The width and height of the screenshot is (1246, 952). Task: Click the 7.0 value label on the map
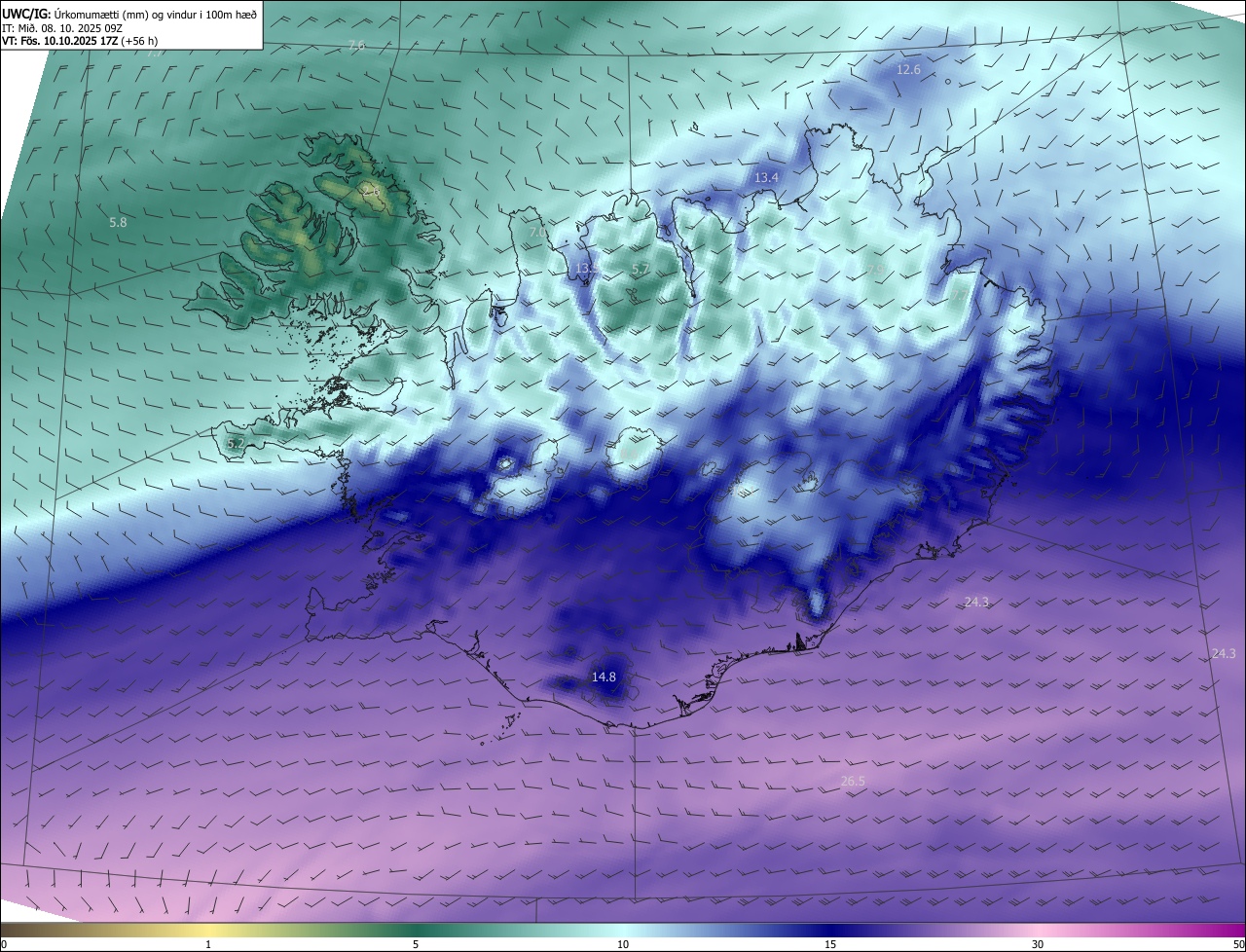click(537, 234)
